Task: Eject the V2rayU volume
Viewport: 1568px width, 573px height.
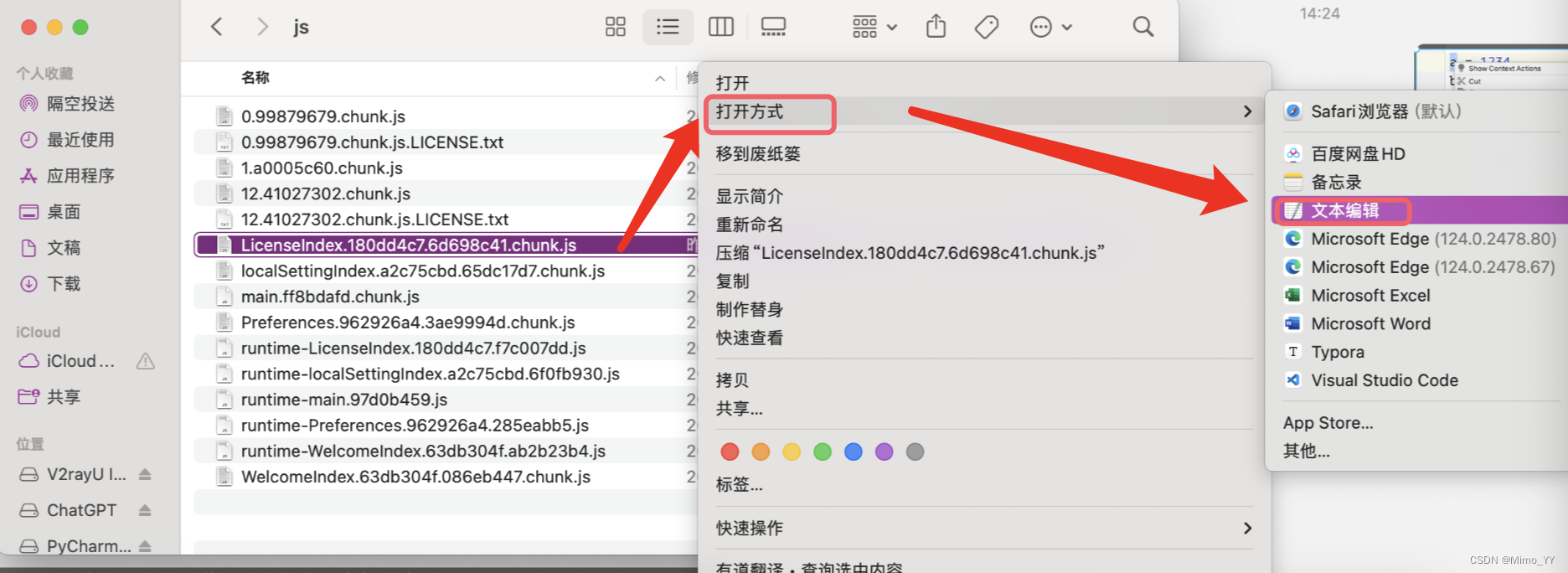Action: pyautogui.click(x=145, y=474)
